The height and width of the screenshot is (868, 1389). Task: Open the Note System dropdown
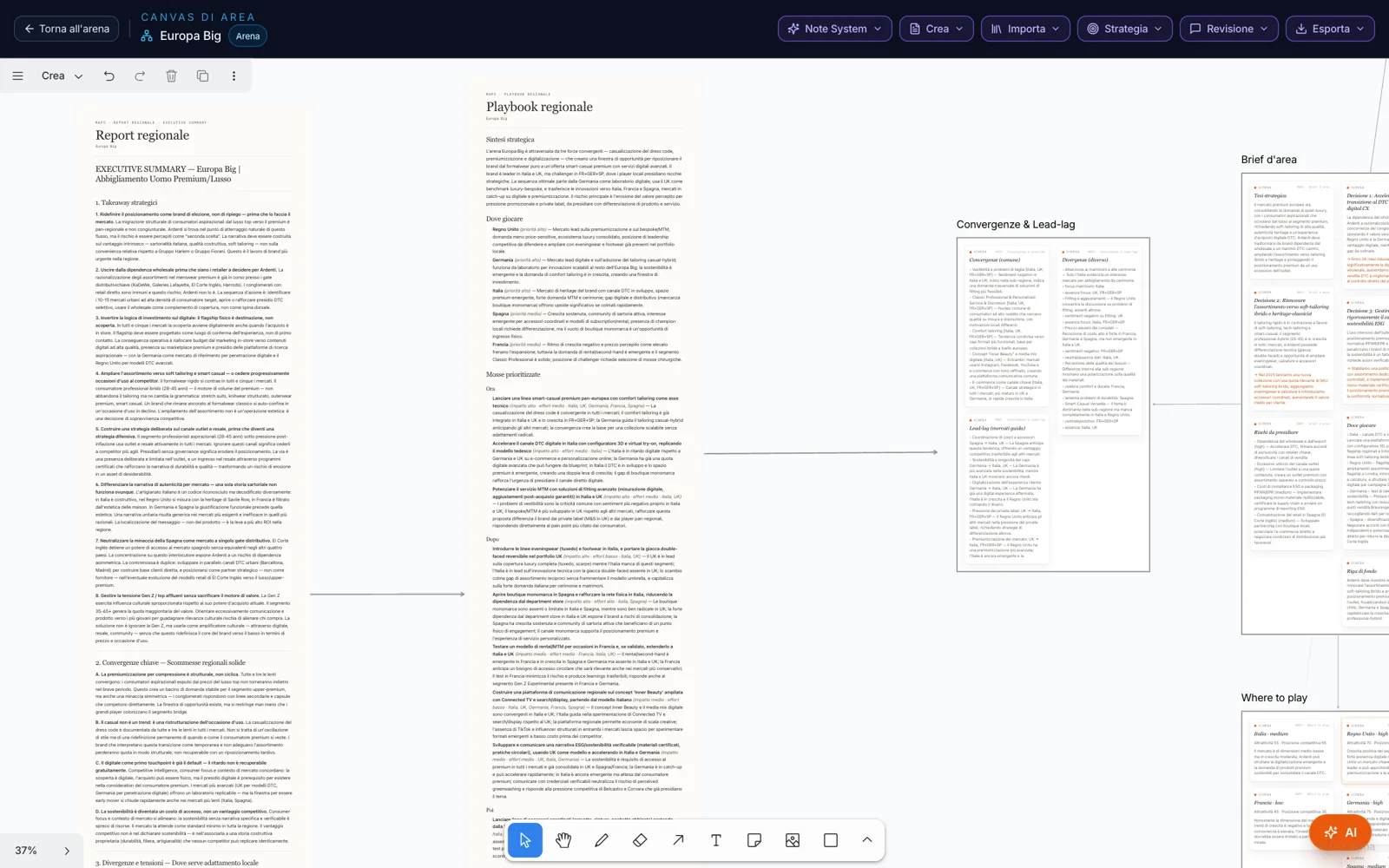(x=834, y=29)
